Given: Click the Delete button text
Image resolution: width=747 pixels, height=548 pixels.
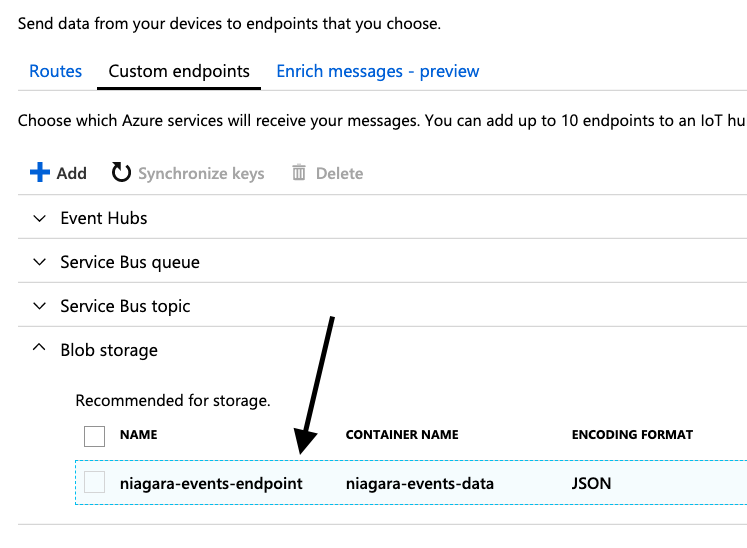Looking at the screenshot, I should coord(339,173).
